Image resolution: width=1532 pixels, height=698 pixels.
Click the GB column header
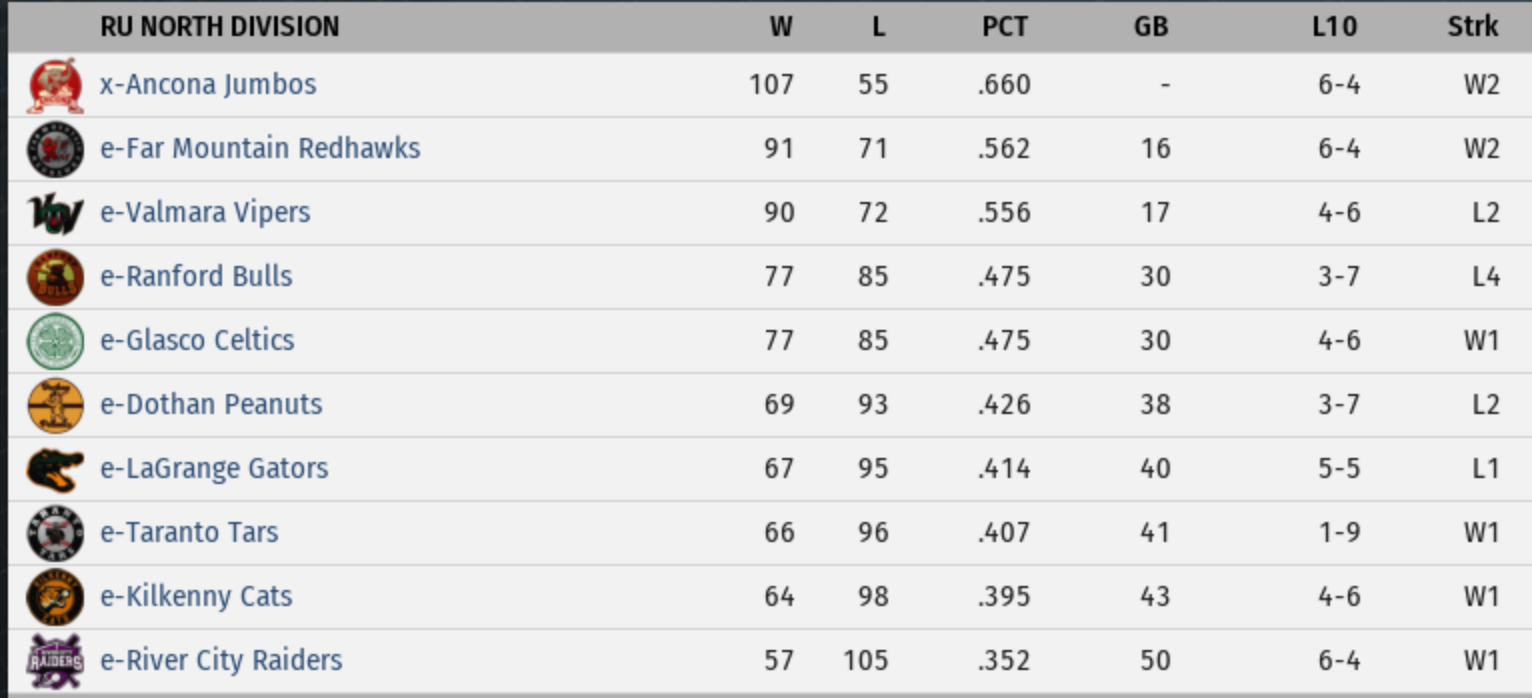[x=1151, y=26]
